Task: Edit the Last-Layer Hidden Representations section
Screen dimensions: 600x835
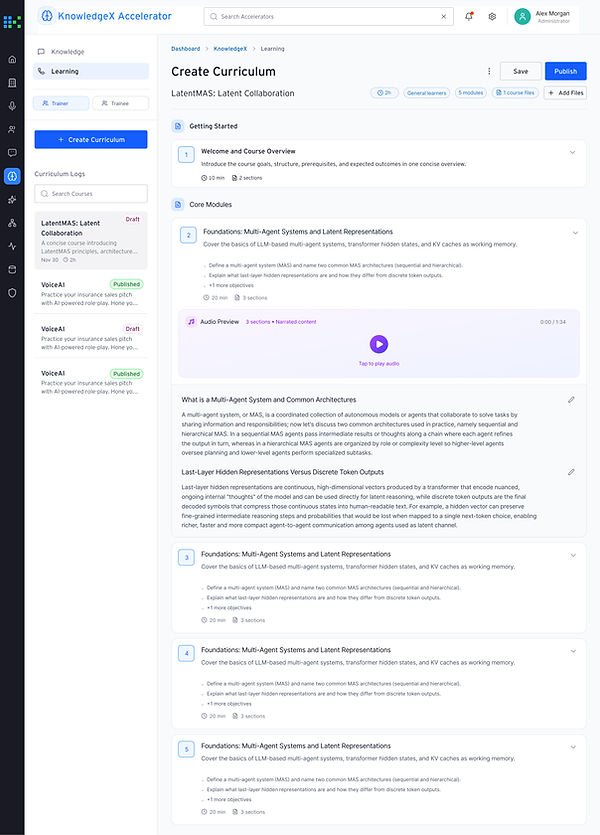Action: tap(571, 472)
